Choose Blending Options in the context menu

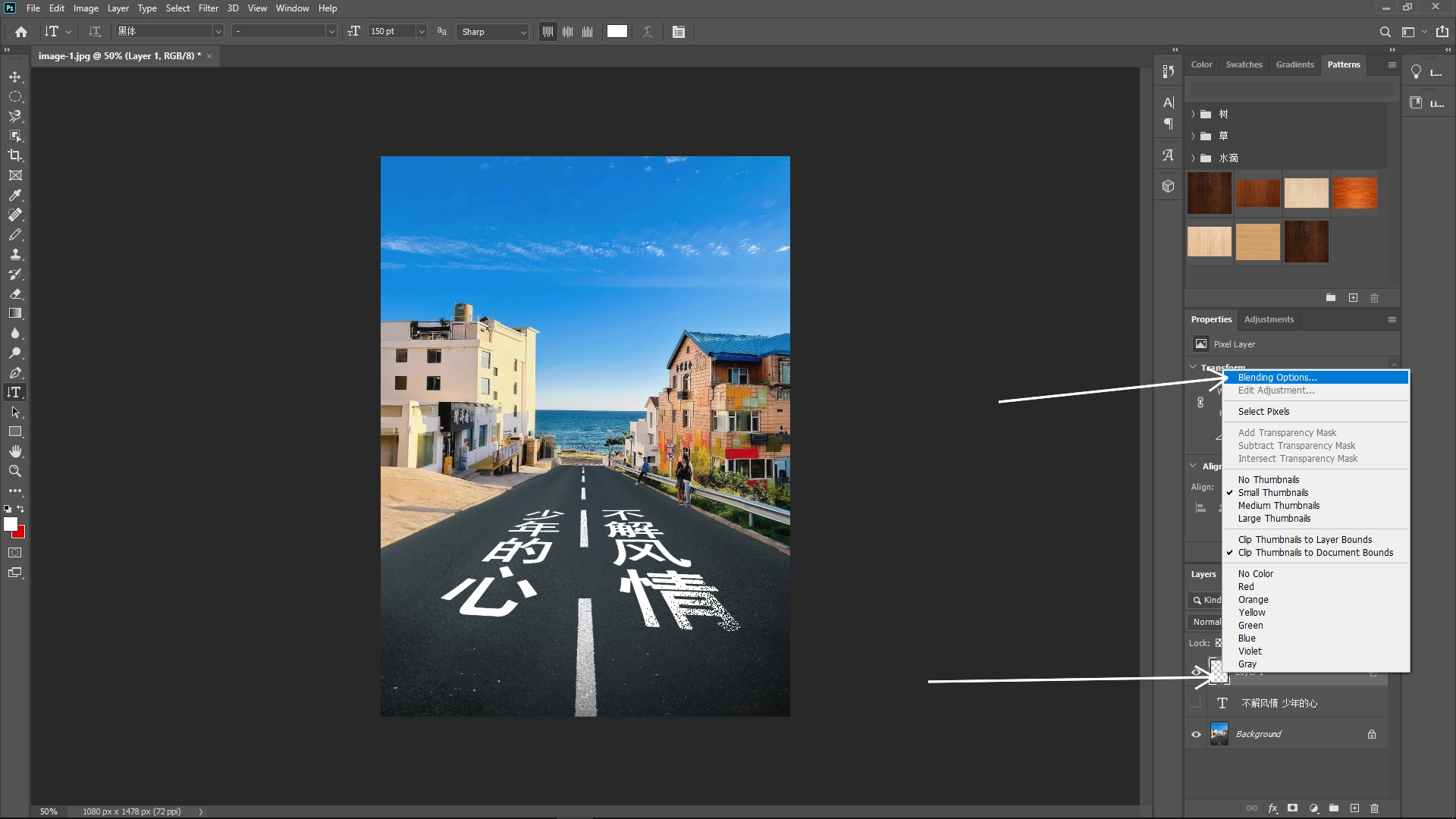pyautogui.click(x=1276, y=377)
